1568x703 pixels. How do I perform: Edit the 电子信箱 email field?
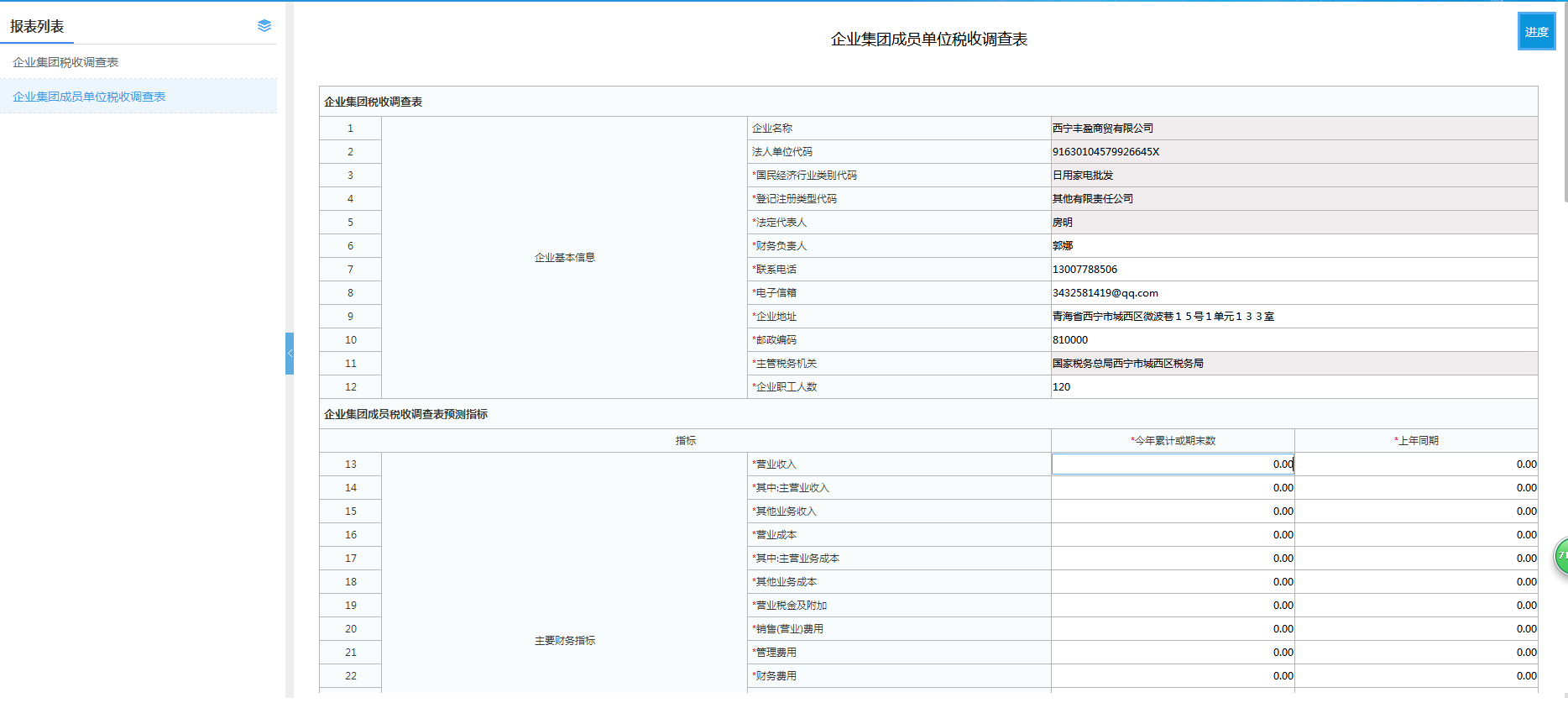coord(1293,293)
